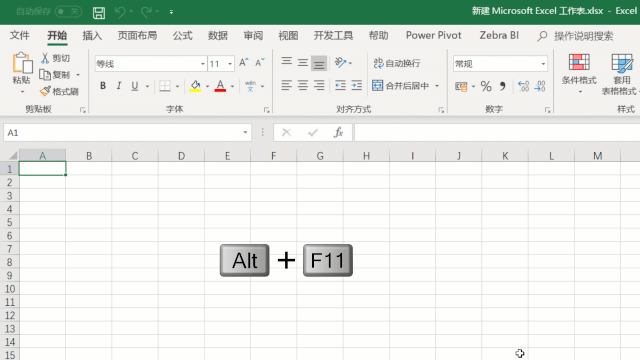Switch to the Insert (插入) tab
This screenshot has width=640, height=360.
pyautogui.click(x=92, y=36)
